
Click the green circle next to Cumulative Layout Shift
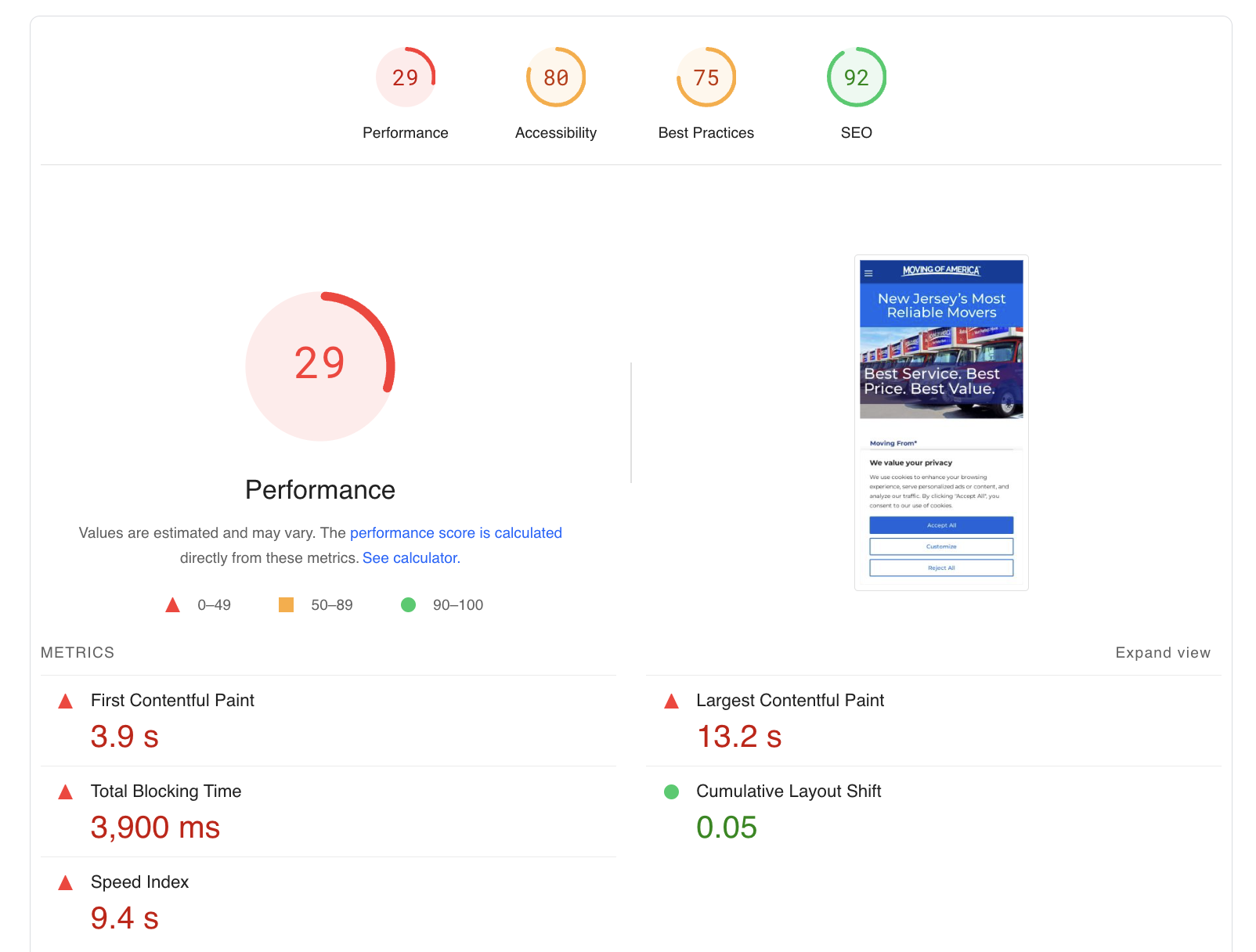(x=671, y=792)
